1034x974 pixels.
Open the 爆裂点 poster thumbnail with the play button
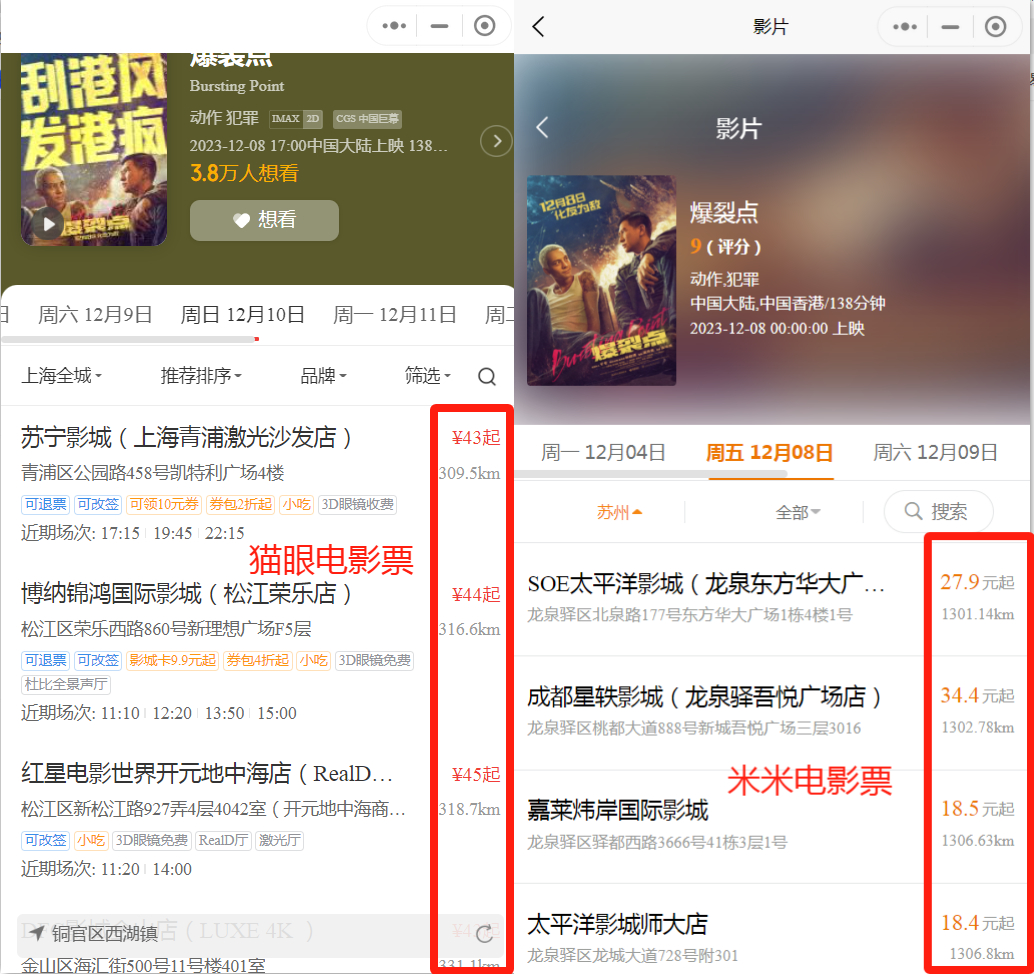coord(94,150)
